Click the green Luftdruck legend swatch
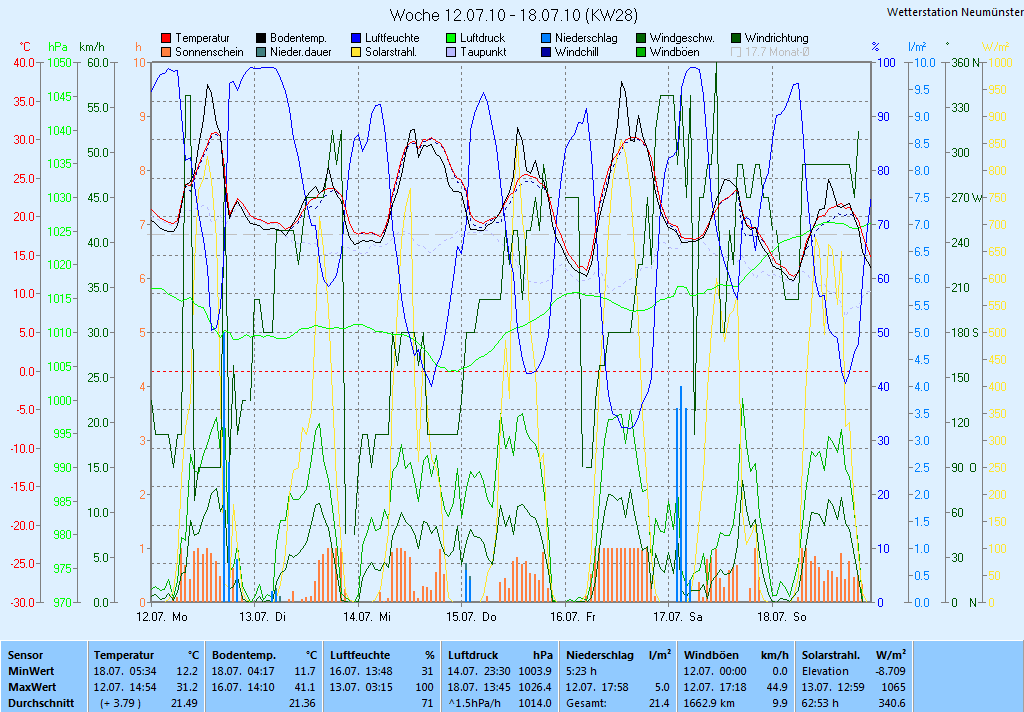Screen dimensions: 1024x712 (451, 39)
